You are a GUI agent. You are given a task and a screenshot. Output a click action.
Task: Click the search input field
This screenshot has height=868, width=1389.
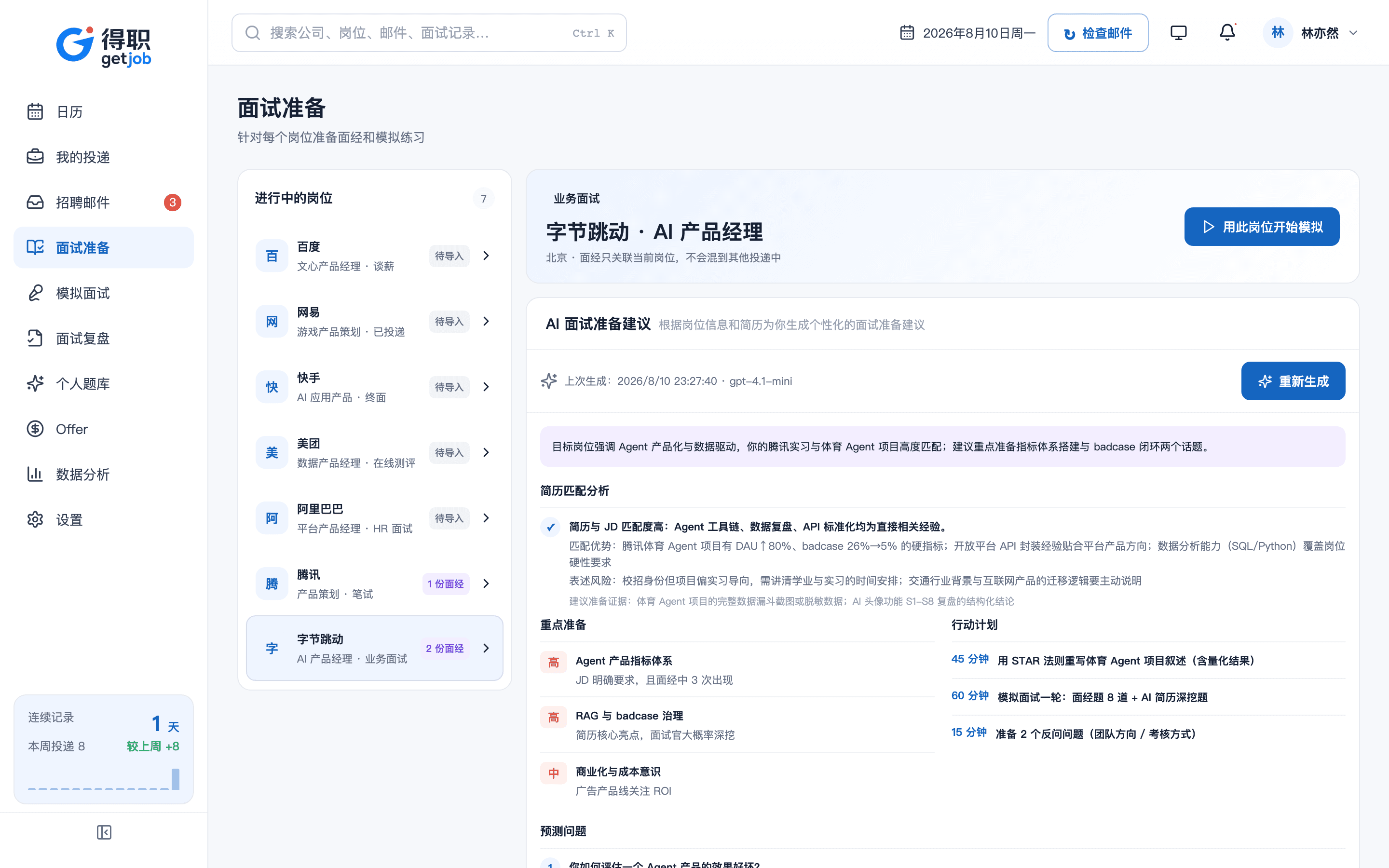point(429,33)
